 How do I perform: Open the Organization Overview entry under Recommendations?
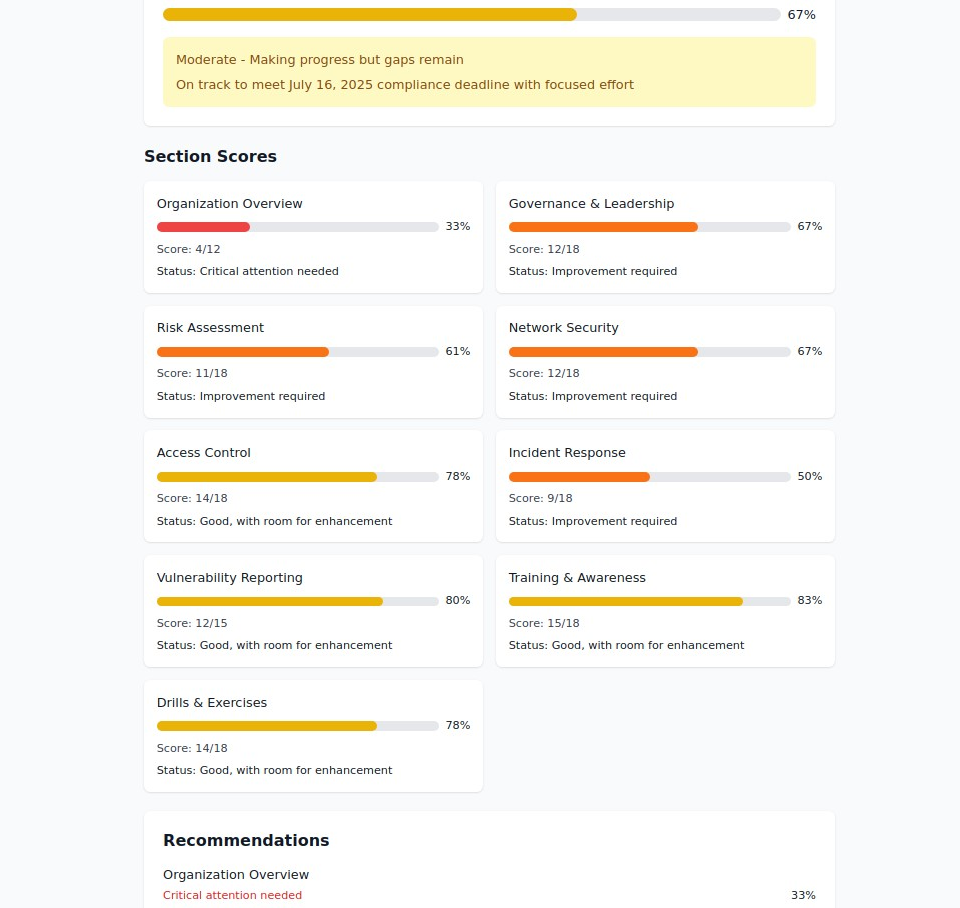[236, 875]
